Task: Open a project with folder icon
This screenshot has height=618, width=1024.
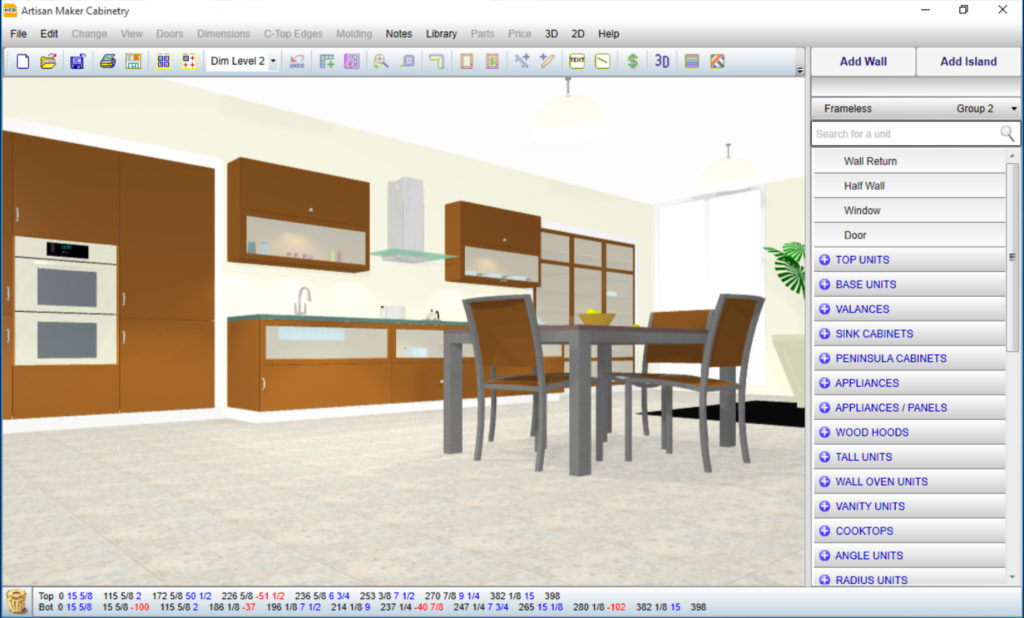Action: pos(48,61)
